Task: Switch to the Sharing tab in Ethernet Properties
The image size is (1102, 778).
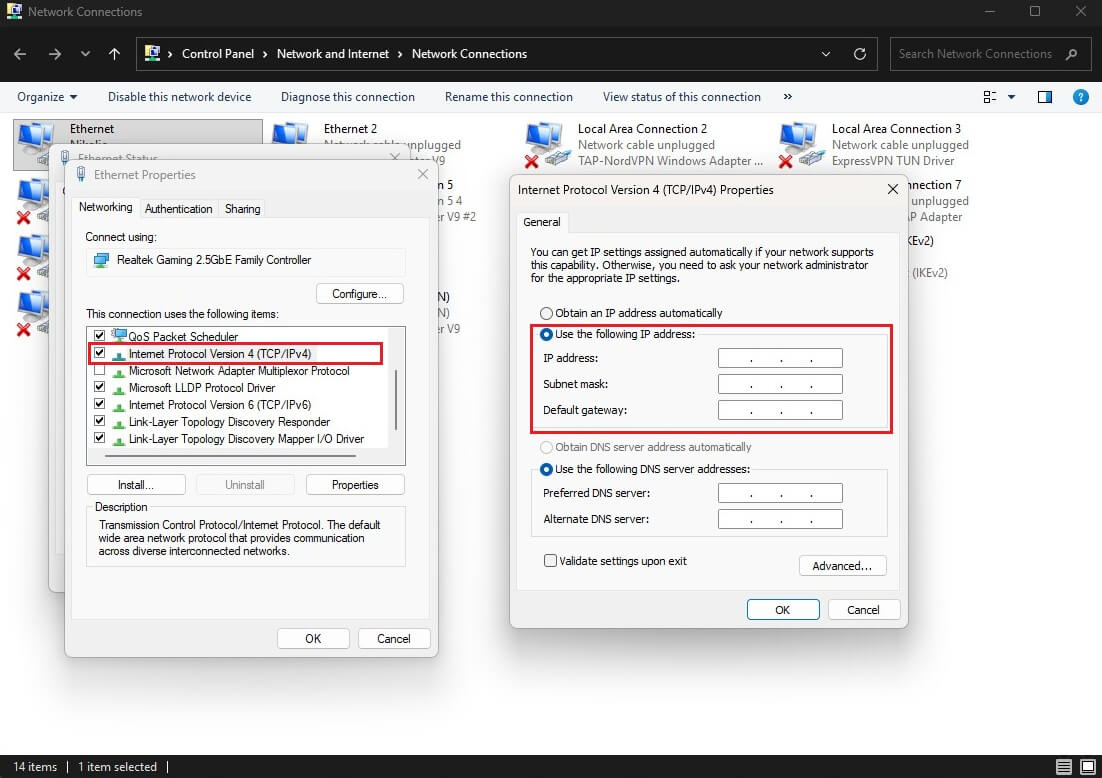Action: click(x=242, y=208)
